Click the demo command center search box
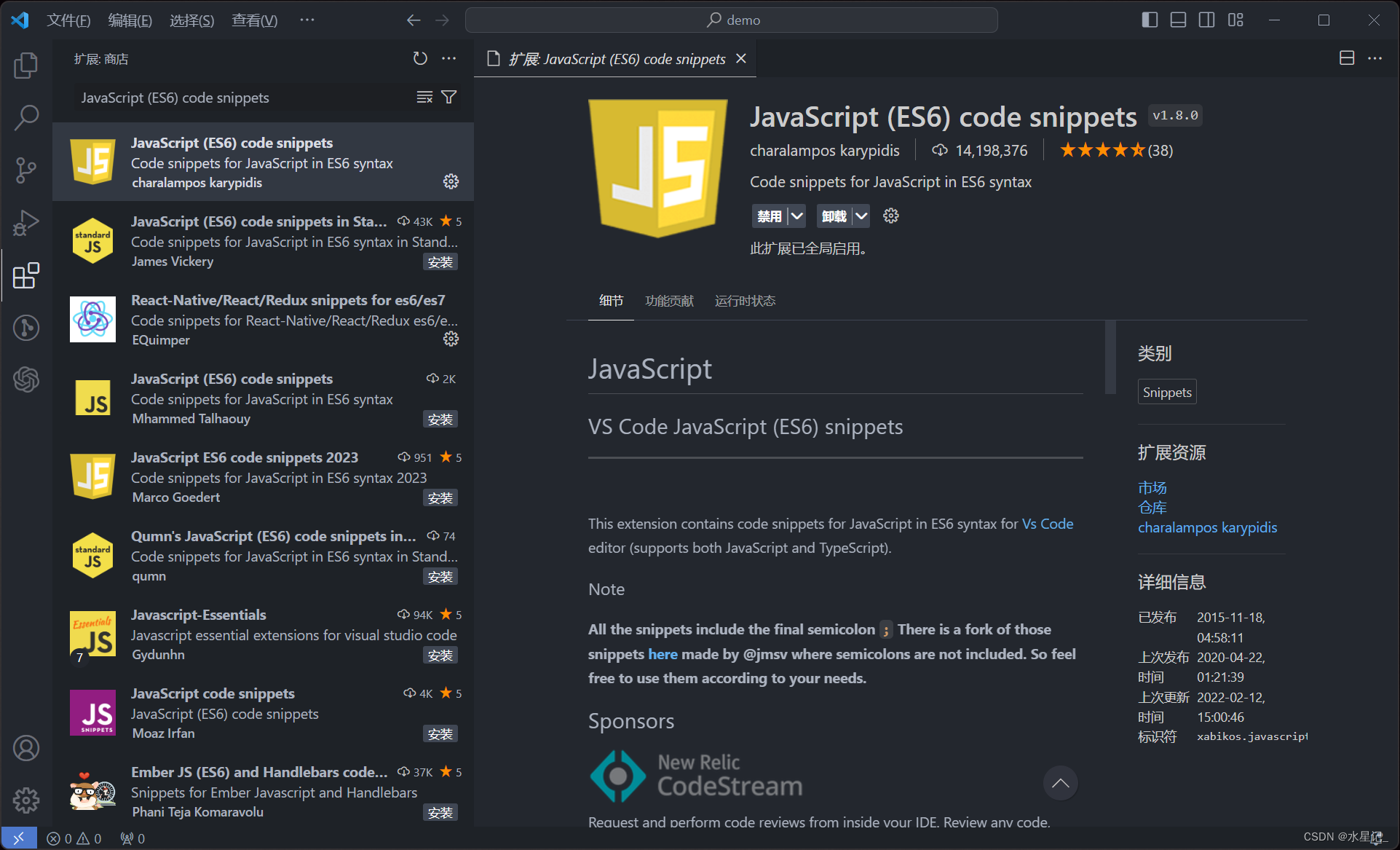Image resolution: width=1400 pixels, height=850 pixels. click(731, 20)
